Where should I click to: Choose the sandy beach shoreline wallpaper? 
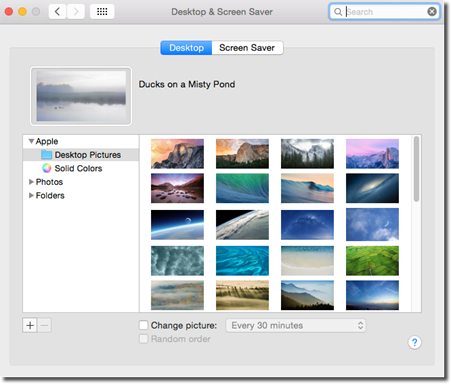(307, 261)
